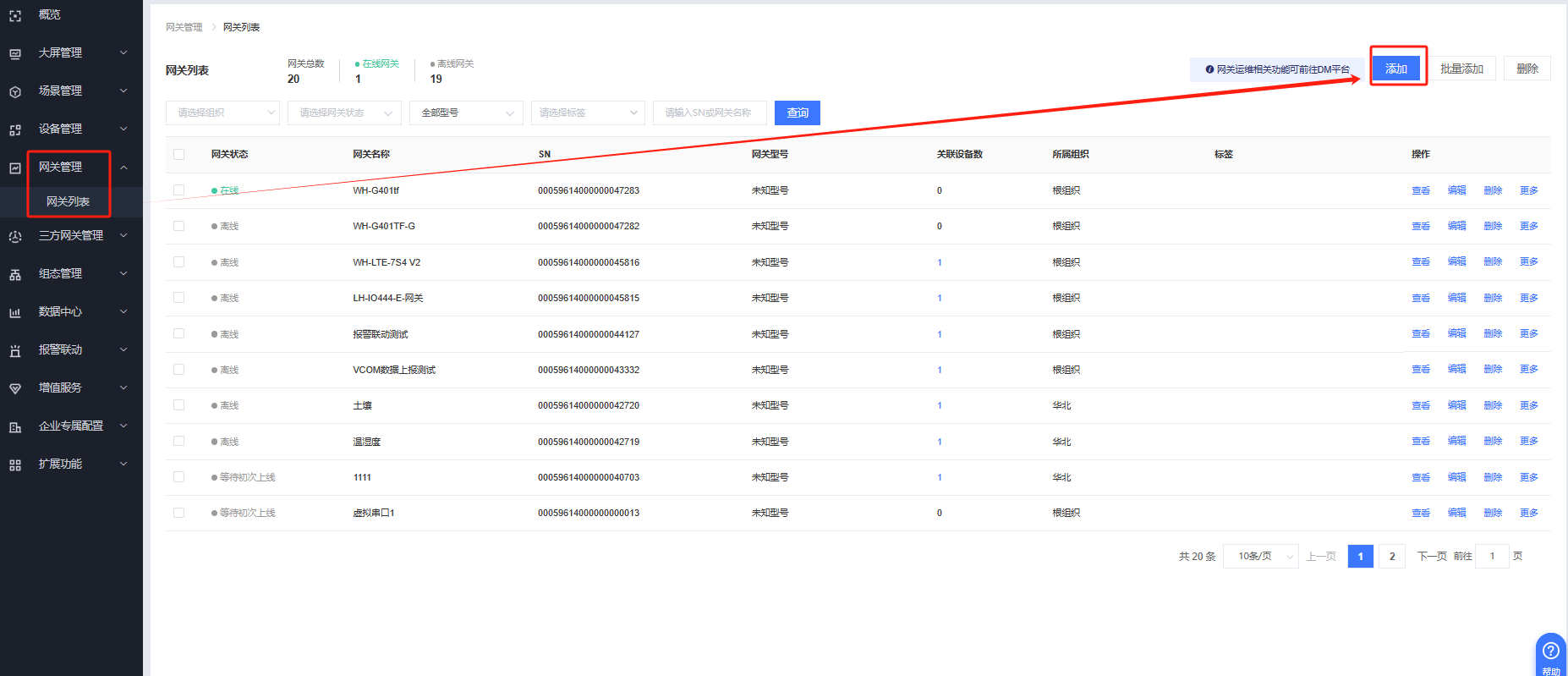Click the blue 添加 button
Viewport: 1568px width, 676px height.
pos(1395,69)
